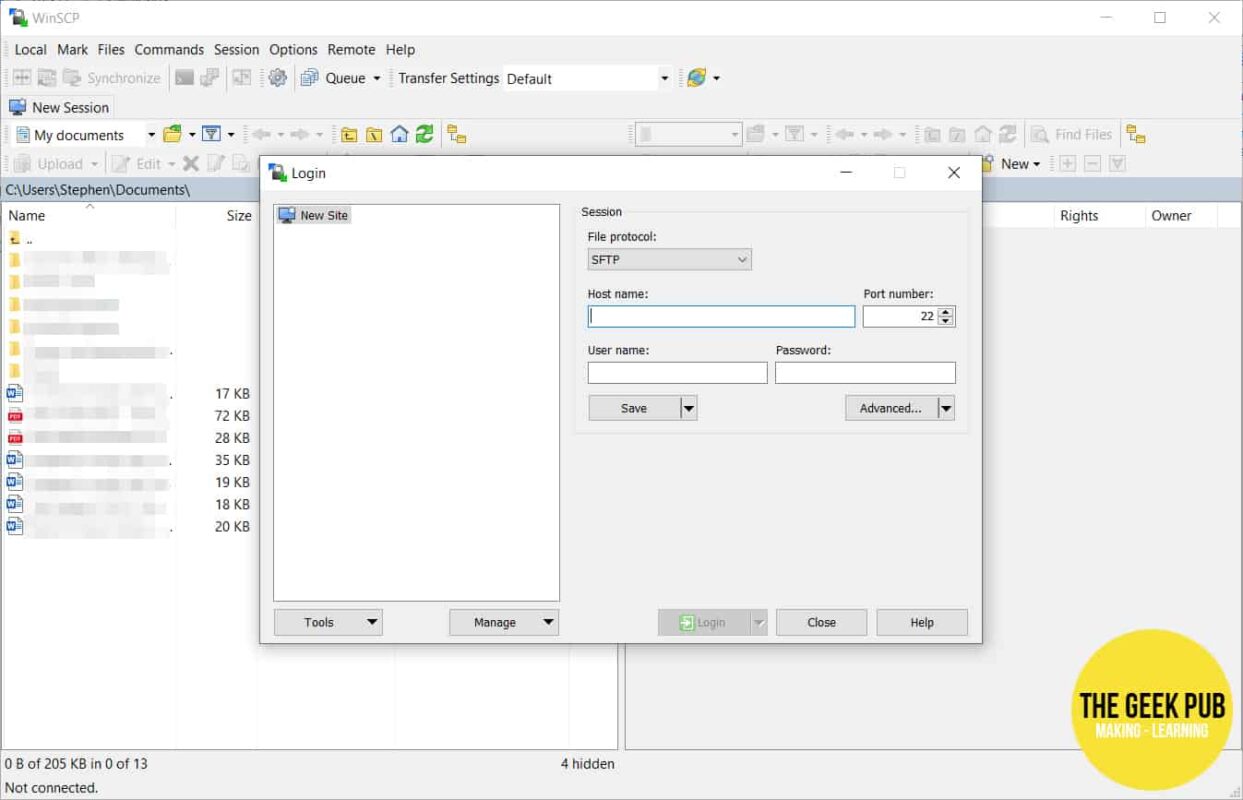The image size is (1243, 800).
Task: Open the File protocol SFTP dropdown
Action: [669, 260]
